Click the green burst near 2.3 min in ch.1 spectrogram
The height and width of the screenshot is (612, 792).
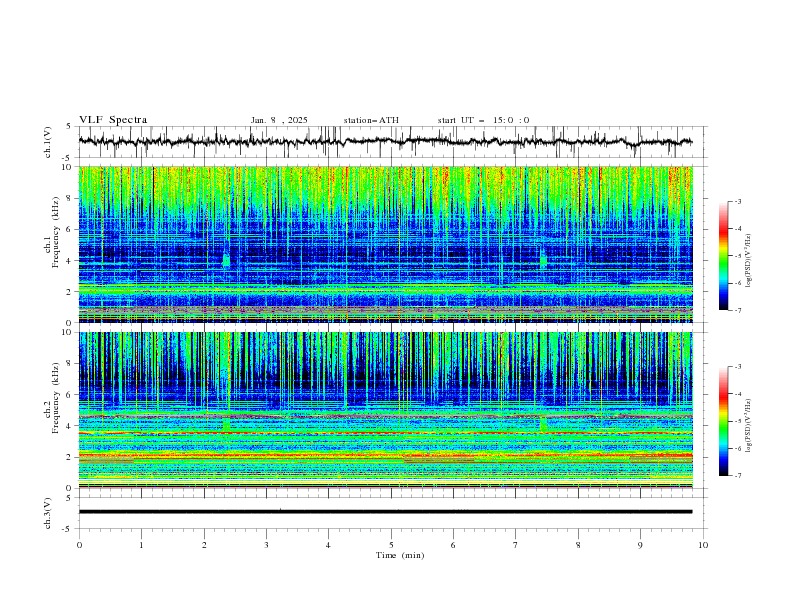pyautogui.click(x=226, y=260)
